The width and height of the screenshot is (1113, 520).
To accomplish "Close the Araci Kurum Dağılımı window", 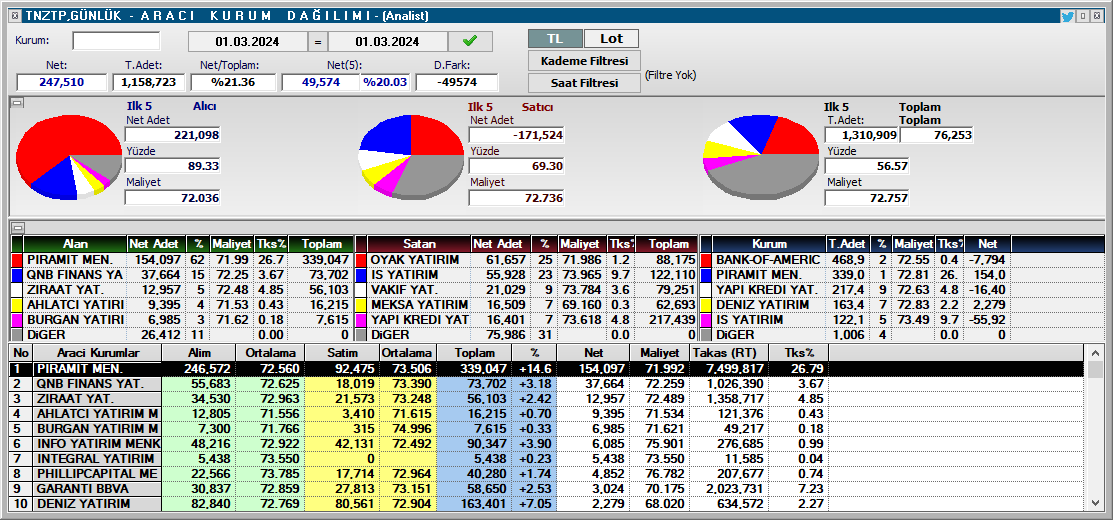I will (x=1095, y=16).
